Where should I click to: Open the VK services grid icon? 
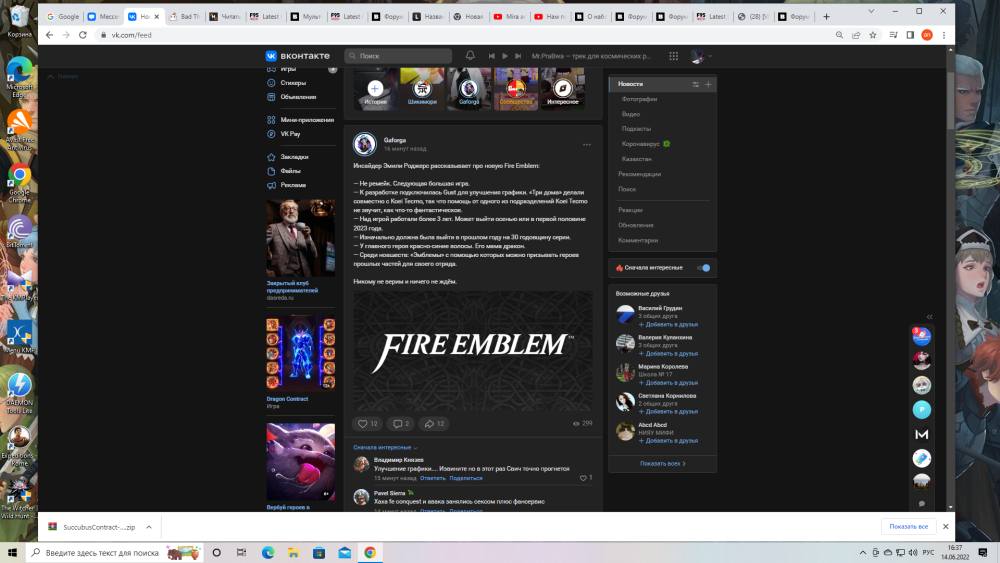pyautogui.click(x=674, y=56)
